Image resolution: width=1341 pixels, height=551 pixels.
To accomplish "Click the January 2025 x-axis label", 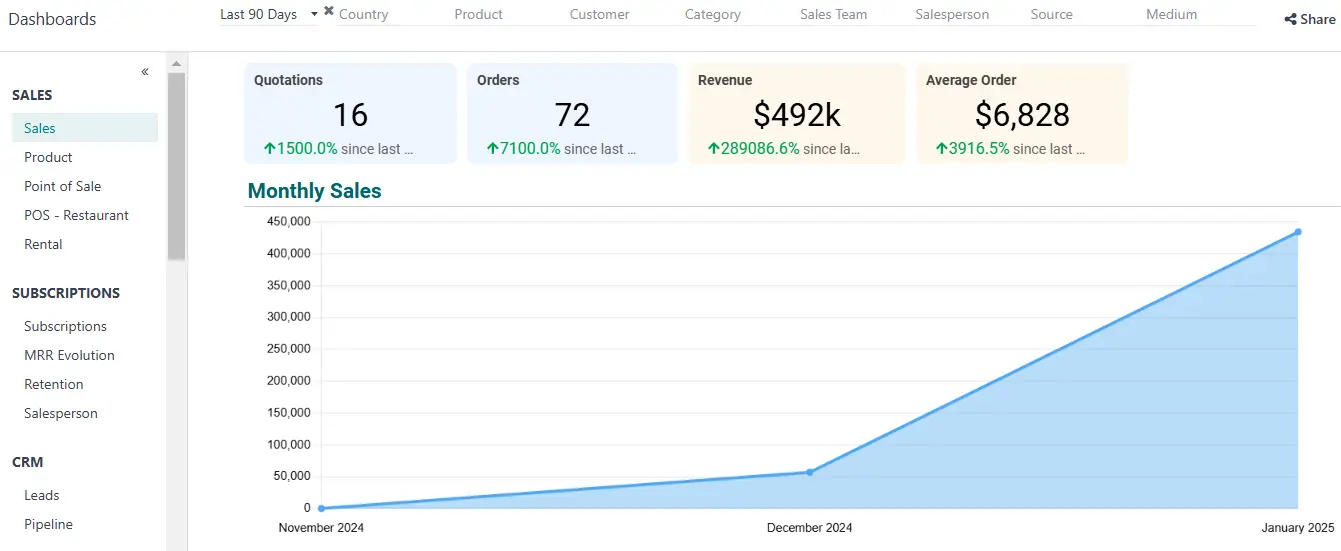I will point(1298,528).
